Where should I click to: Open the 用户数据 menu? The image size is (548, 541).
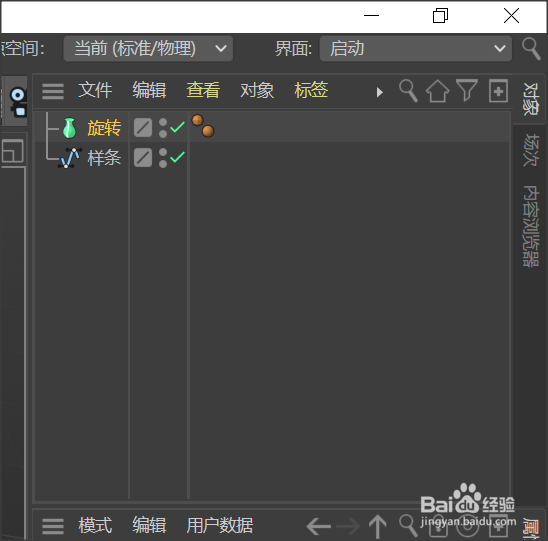219,526
